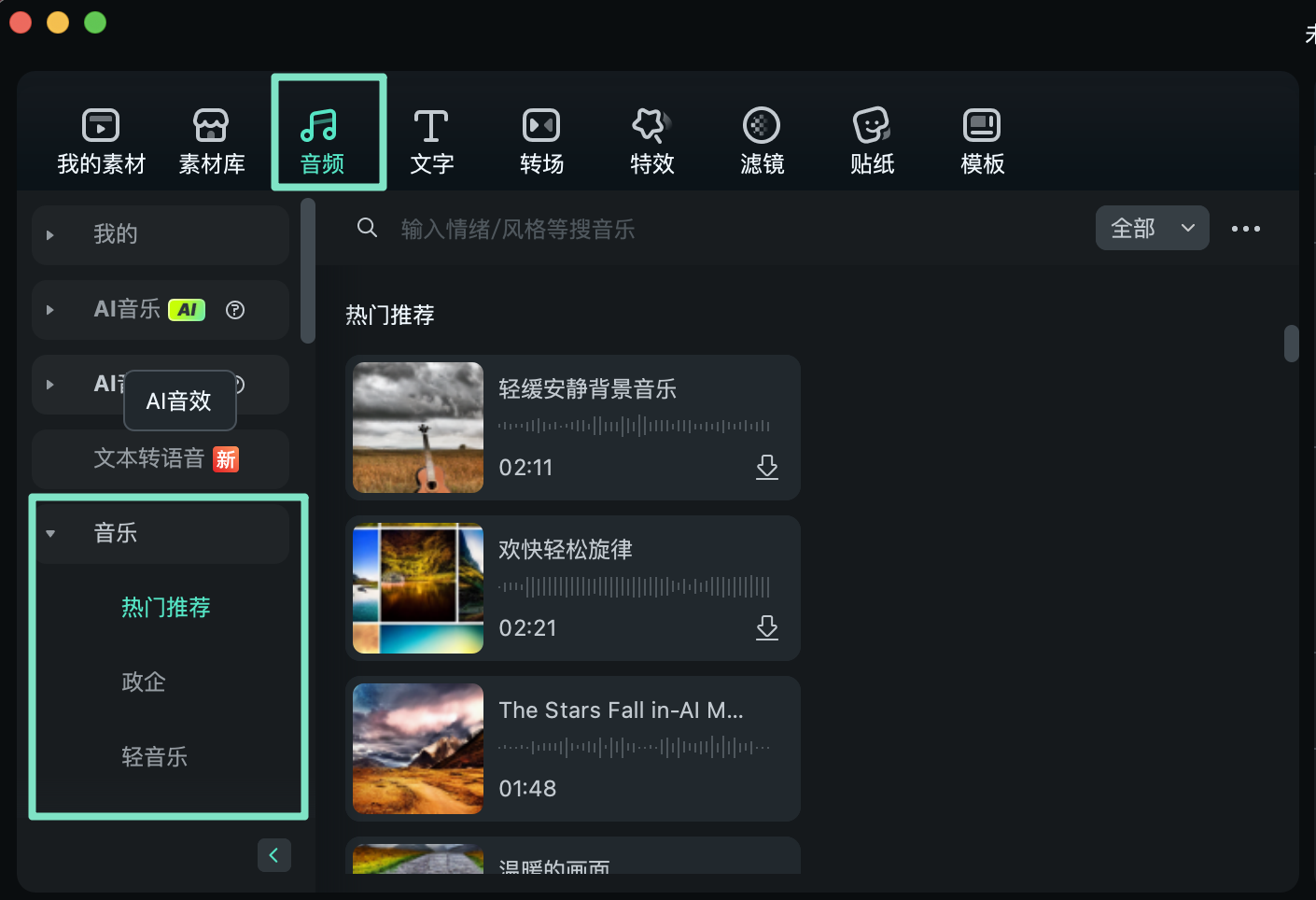The width and height of the screenshot is (1316, 900).
Task: Open the 特效 effects tab
Action: [x=651, y=141]
